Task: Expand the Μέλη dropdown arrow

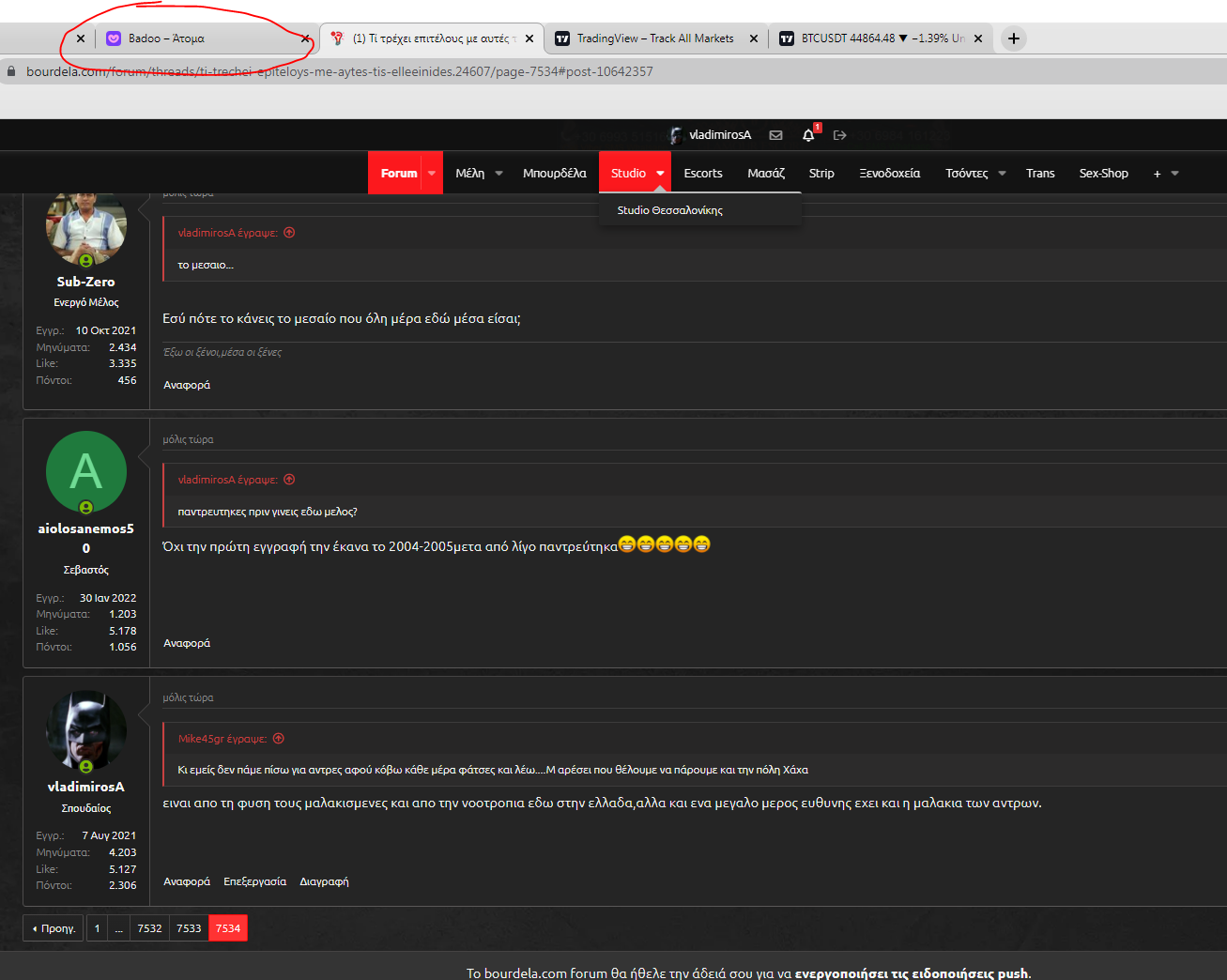Action: pos(499,174)
